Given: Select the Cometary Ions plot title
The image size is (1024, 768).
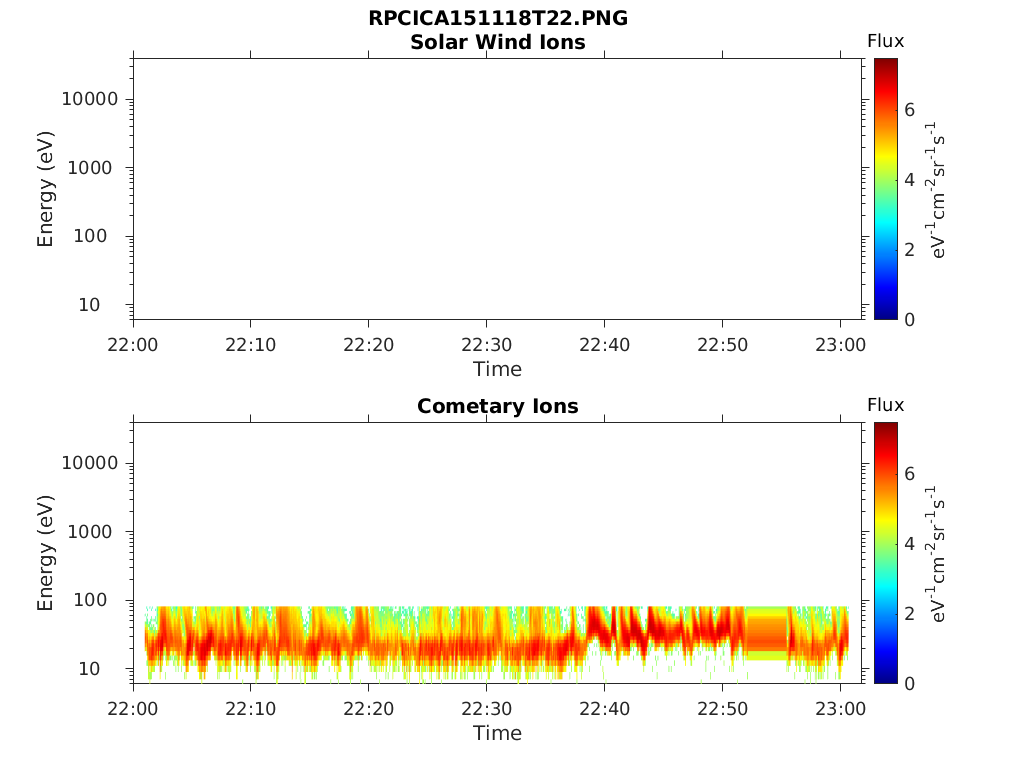Looking at the screenshot, I should click(498, 406).
